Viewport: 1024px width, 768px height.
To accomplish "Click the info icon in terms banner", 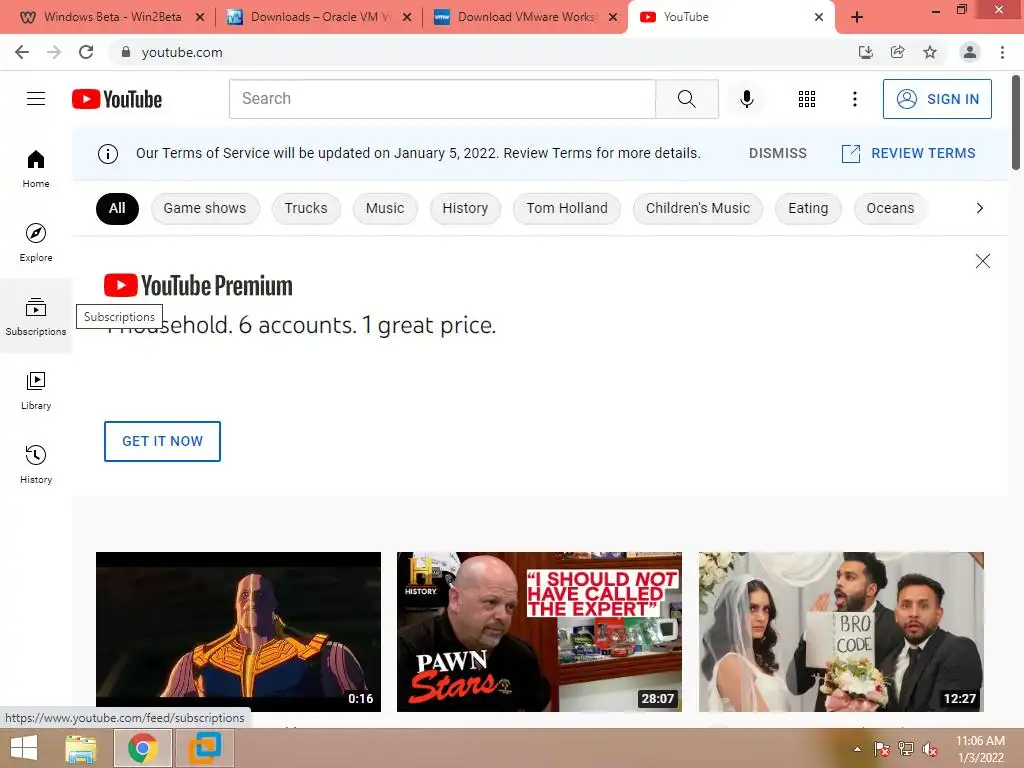I will (x=108, y=153).
